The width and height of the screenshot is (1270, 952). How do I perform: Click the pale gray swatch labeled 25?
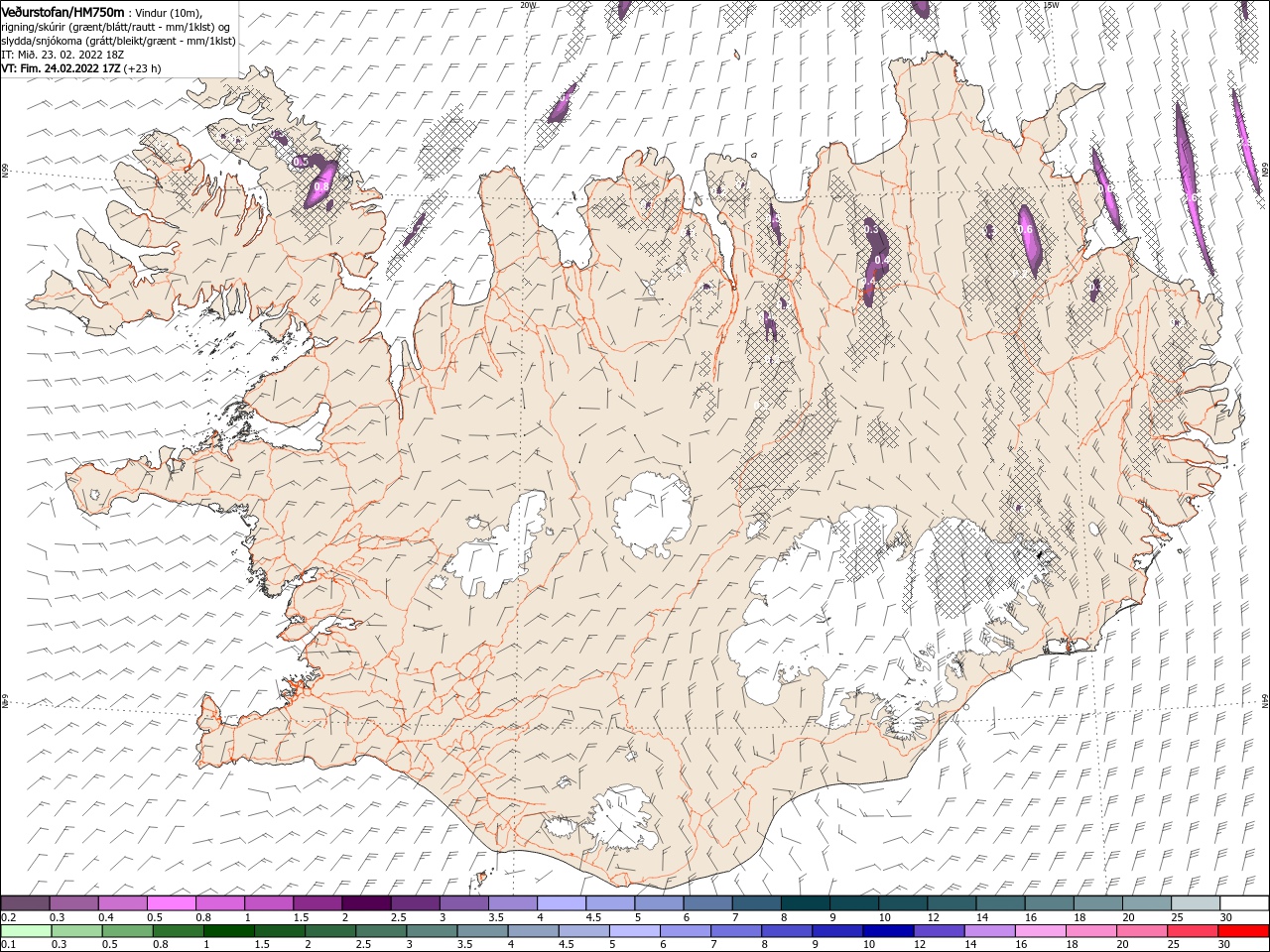[1196, 903]
